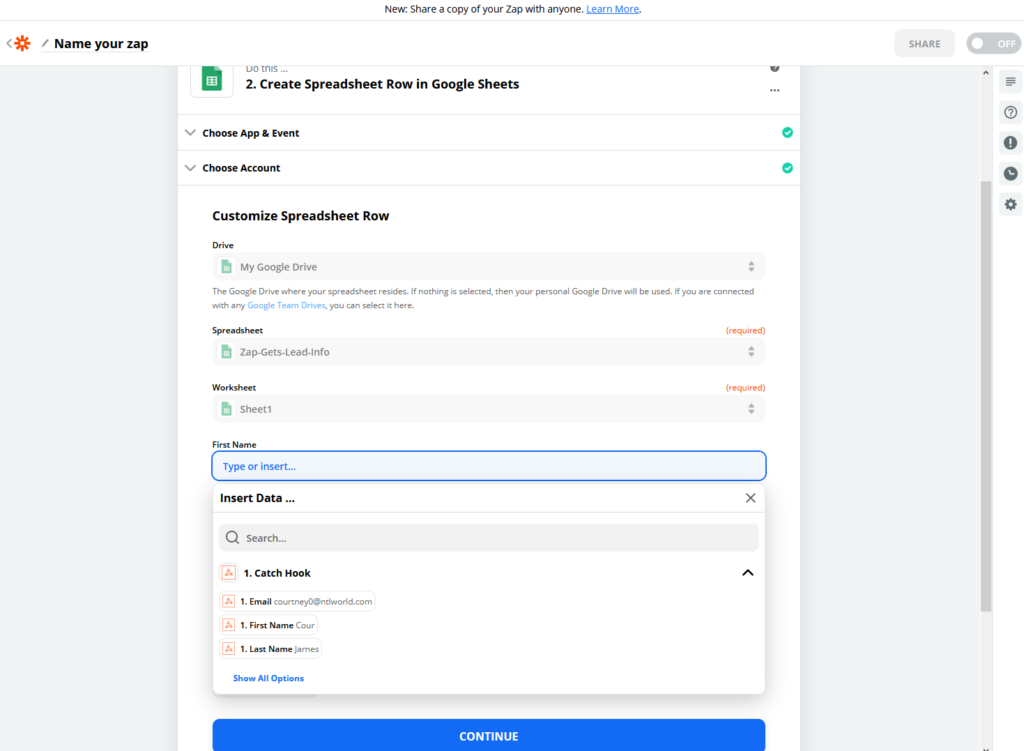Open the Spreadsheet Zap-Gets-Lead-Info dropdown

click(x=488, y=352)
